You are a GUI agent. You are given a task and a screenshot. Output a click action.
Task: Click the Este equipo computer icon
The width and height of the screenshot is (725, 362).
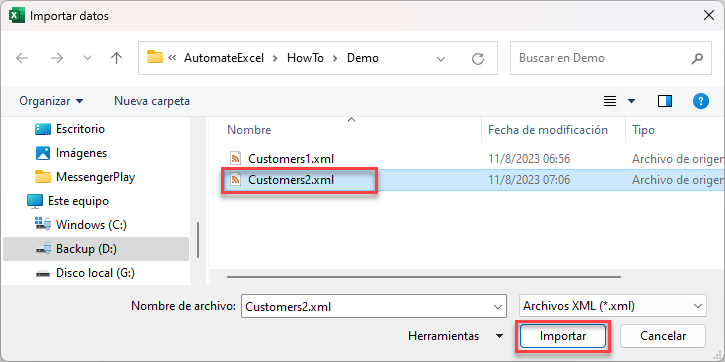(35, 201)
